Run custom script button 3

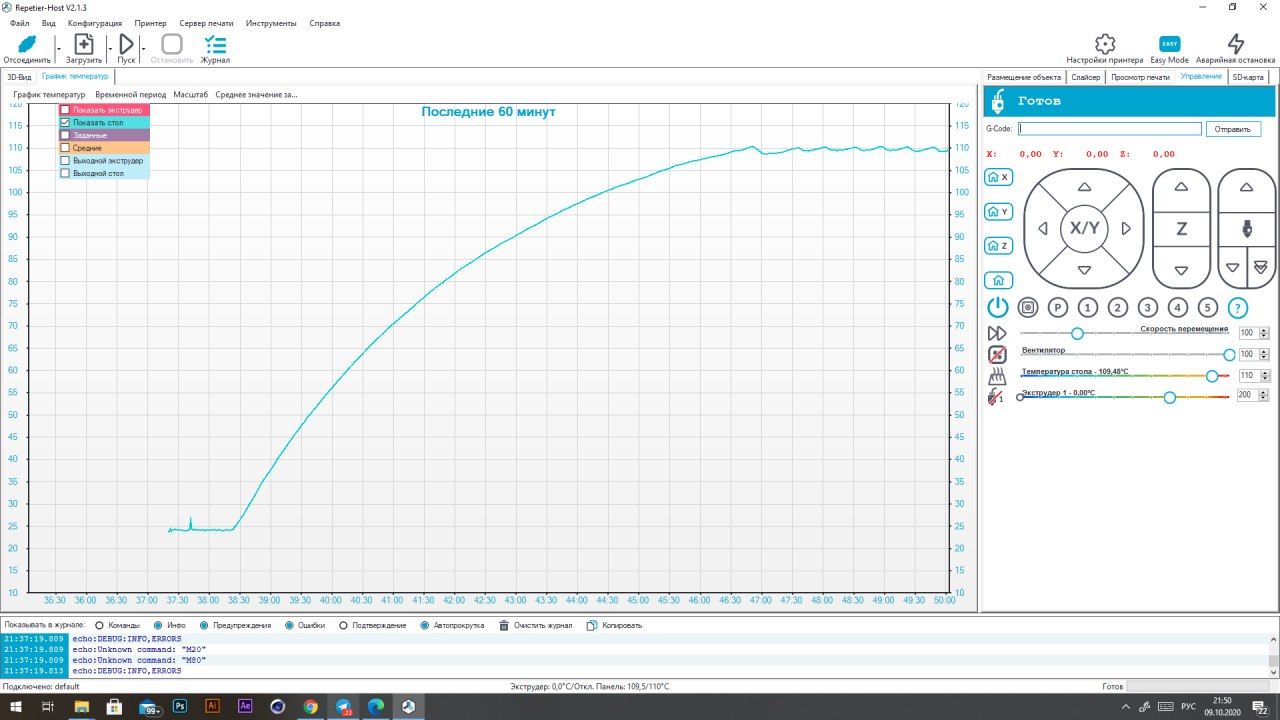1148,308
